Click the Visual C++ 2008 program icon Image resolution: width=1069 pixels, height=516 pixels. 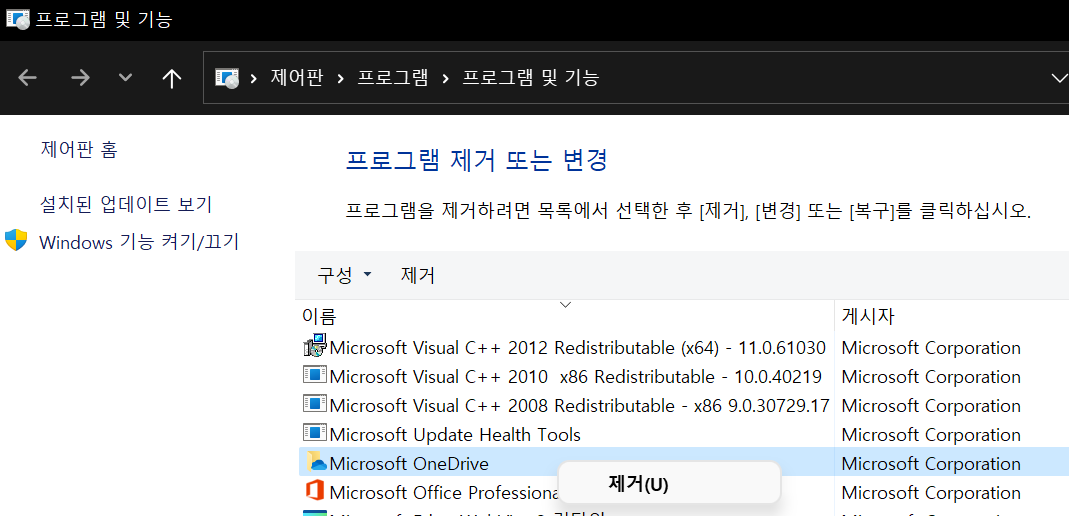point(315,404)
